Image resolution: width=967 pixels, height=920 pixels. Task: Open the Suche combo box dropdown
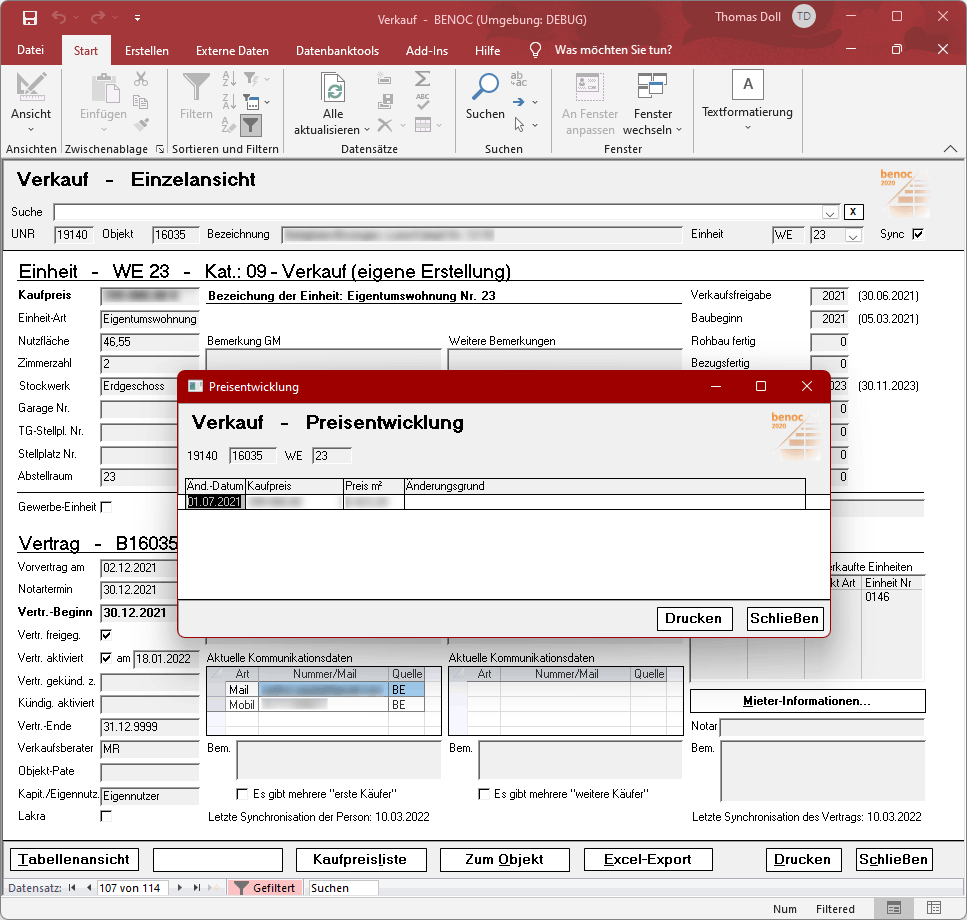tap(830, 212)
